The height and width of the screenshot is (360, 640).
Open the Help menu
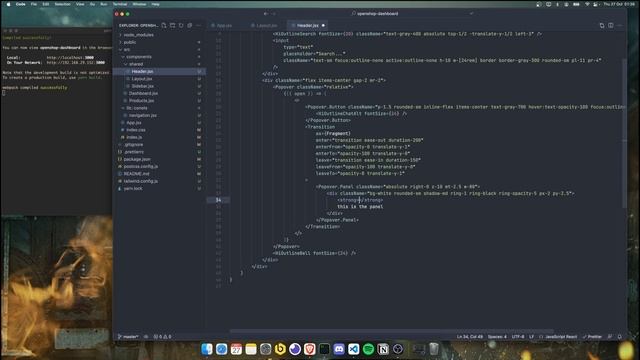(156, 4)
